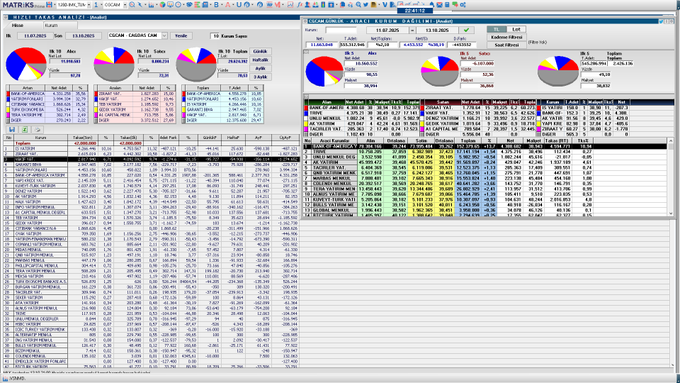
Task: Click the Maliyet column header in broker list
Action: tap(533, 141)
